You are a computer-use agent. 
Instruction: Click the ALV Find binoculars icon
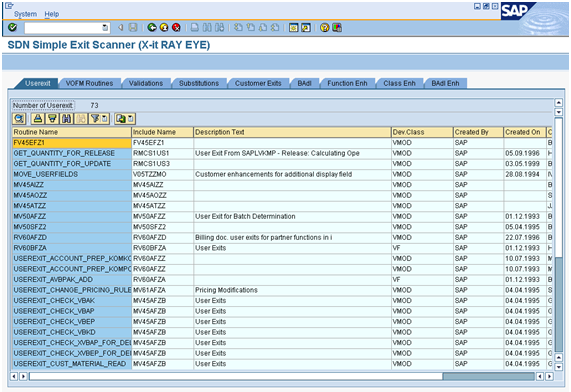pos(66,118)
